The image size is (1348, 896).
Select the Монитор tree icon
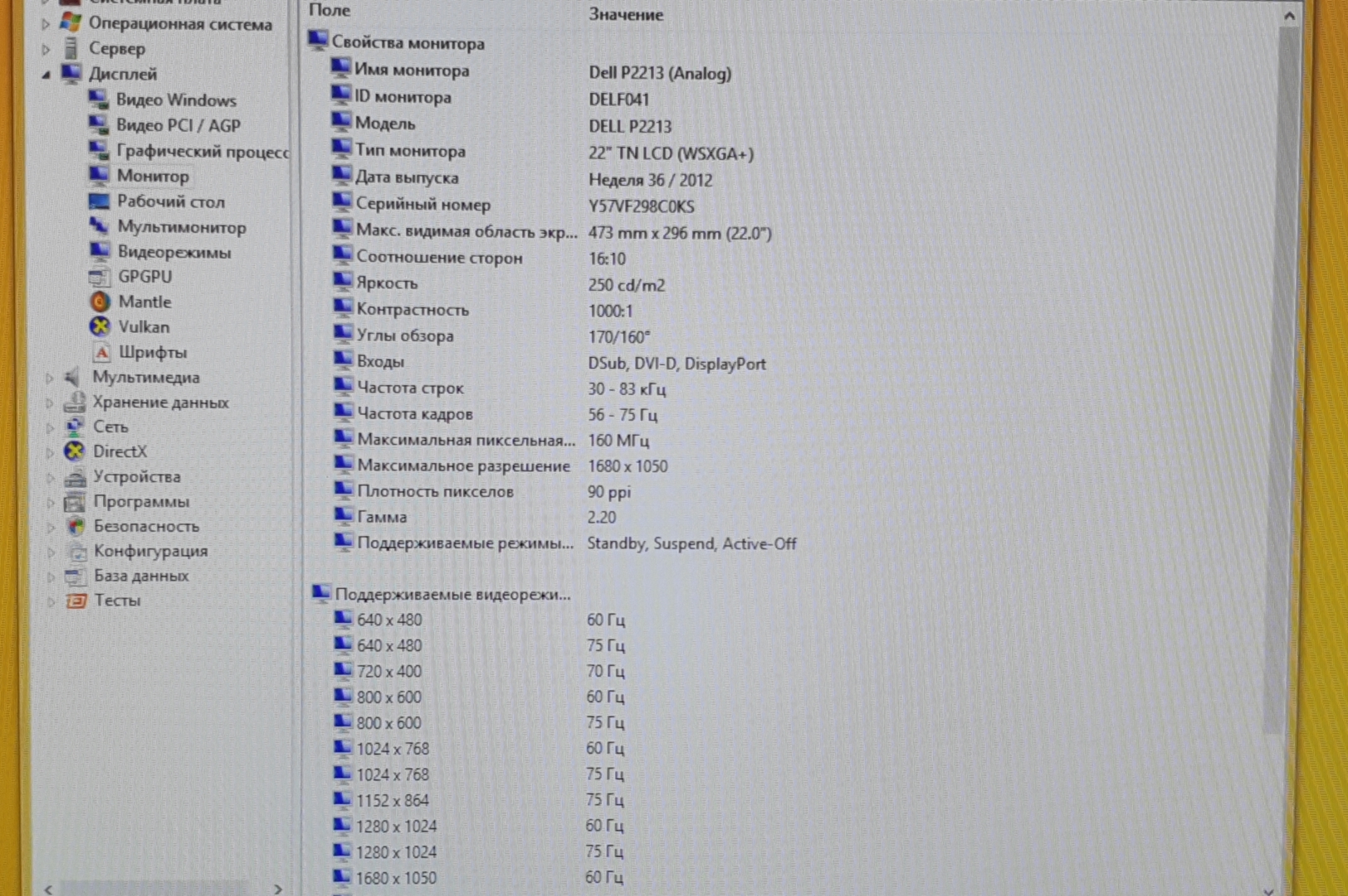click(x=99, y=175)
